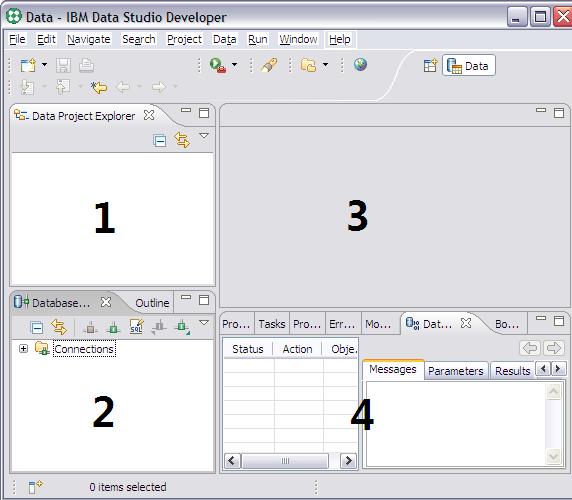572x500 pixels.
Task: Click the Open Perspective icon
Action: click(430, 66)
